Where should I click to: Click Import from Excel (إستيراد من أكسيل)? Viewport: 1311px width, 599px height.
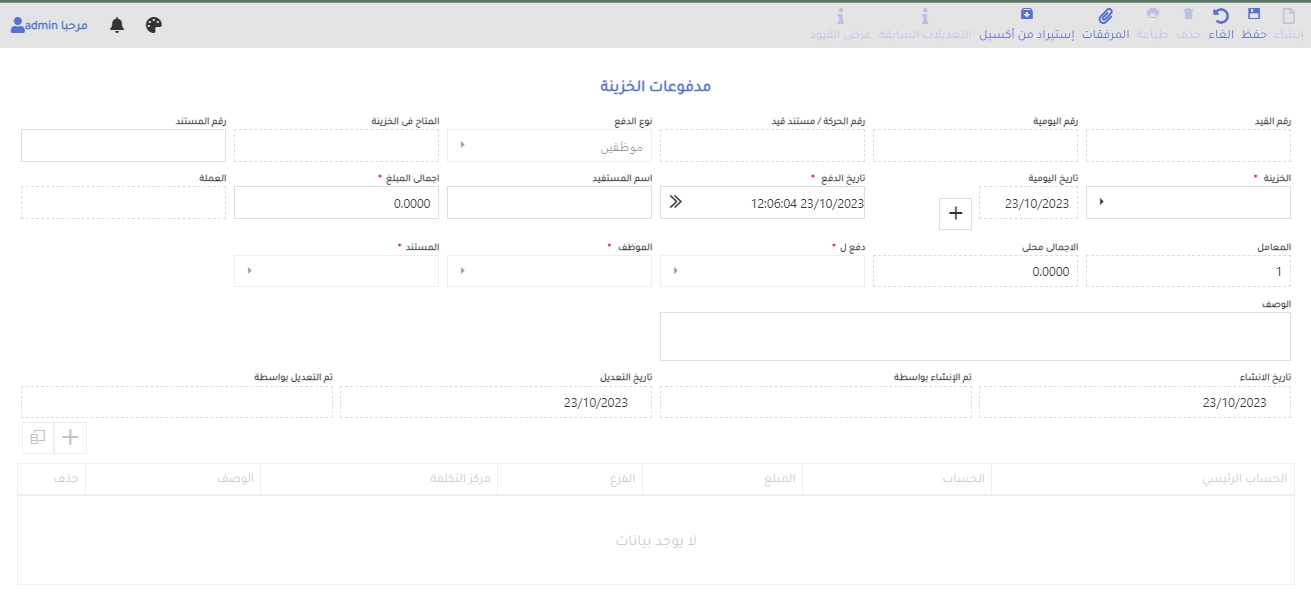[1026, 15]
